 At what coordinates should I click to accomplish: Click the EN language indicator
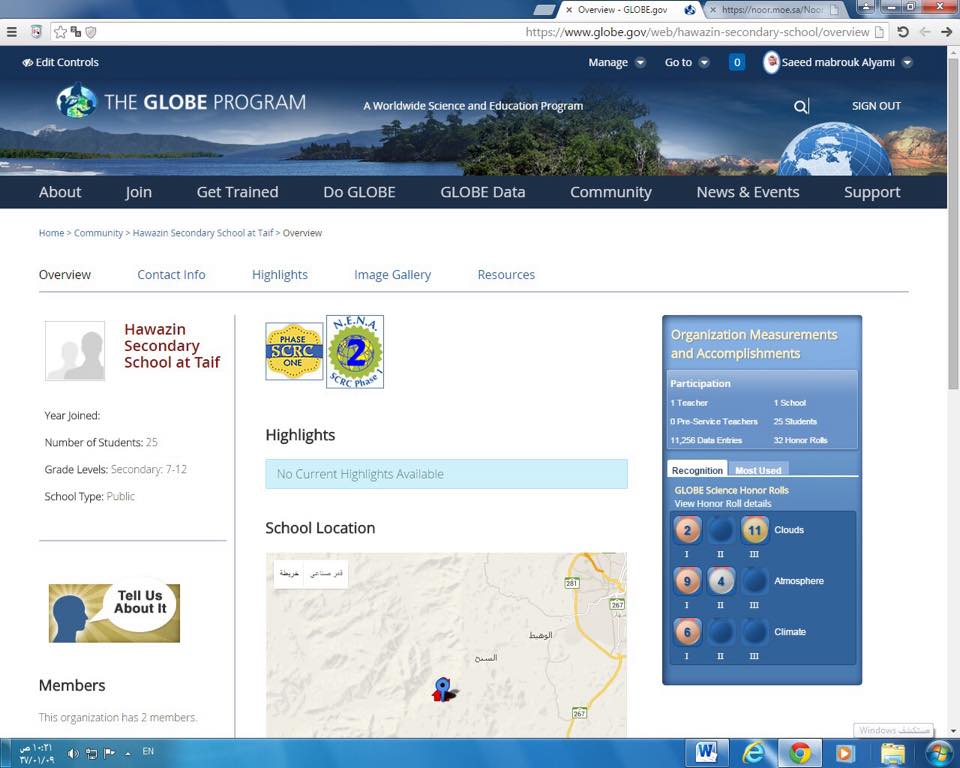pyautogui.click(x=148, y=751)
